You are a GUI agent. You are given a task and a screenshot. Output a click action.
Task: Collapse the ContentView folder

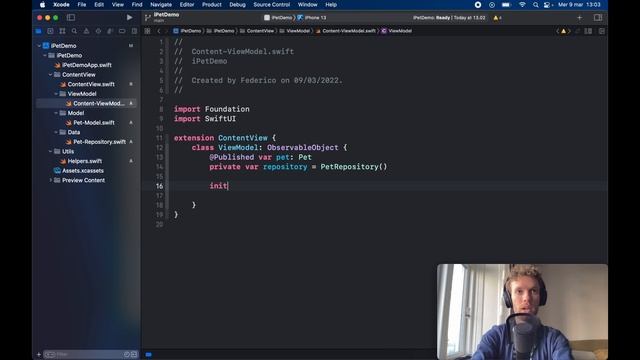(x=51, y=75)
